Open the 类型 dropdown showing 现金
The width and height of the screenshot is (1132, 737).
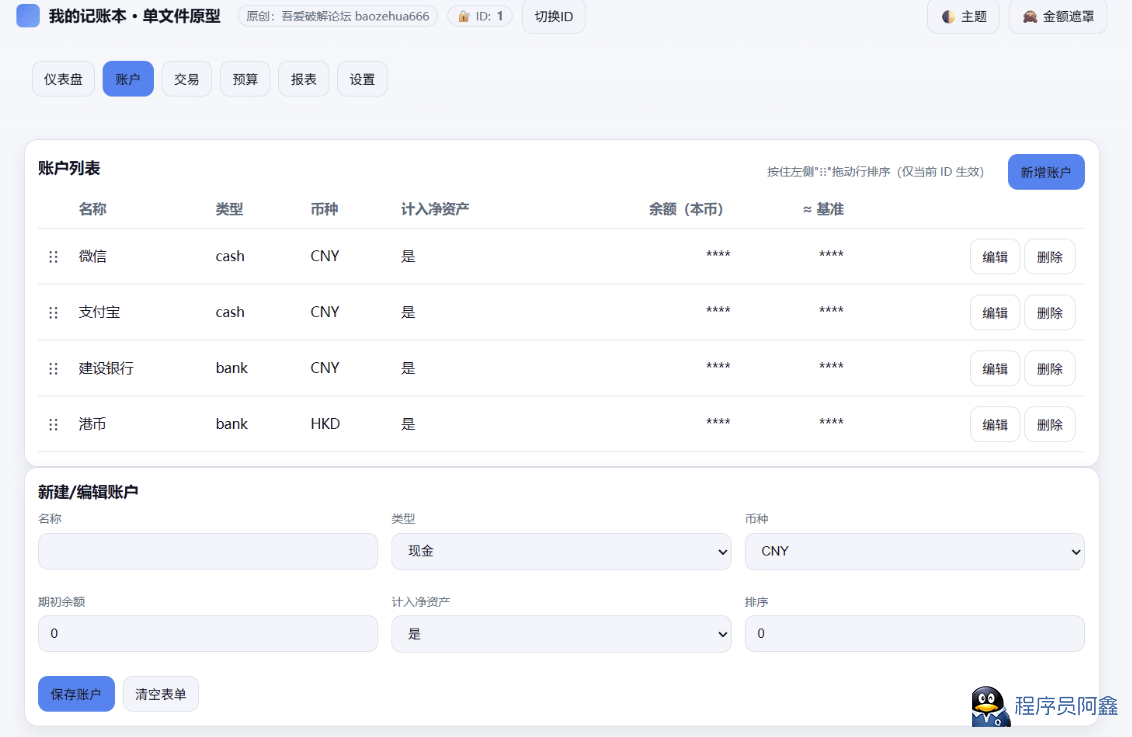561,551
